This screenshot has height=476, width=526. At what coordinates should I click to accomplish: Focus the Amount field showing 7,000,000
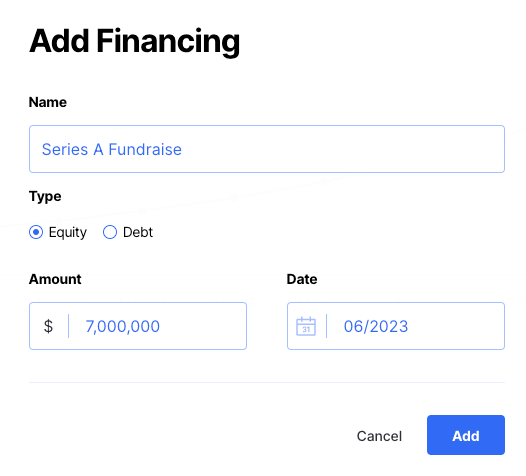(x=138, y=326)
